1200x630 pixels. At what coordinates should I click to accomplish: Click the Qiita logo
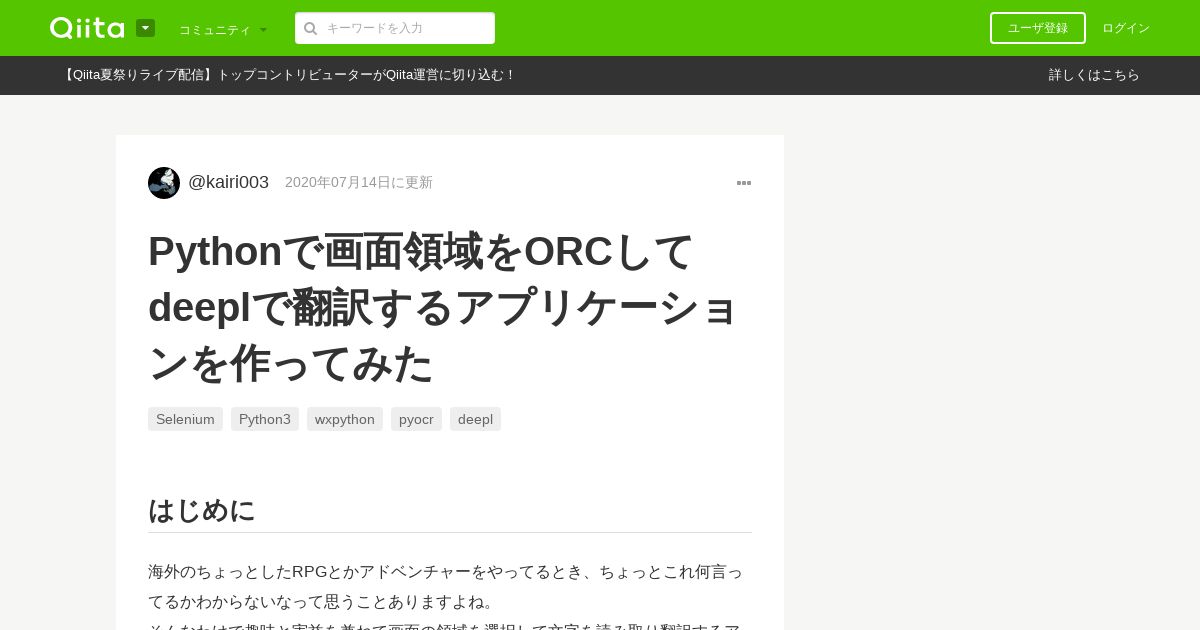coord(87,28)
